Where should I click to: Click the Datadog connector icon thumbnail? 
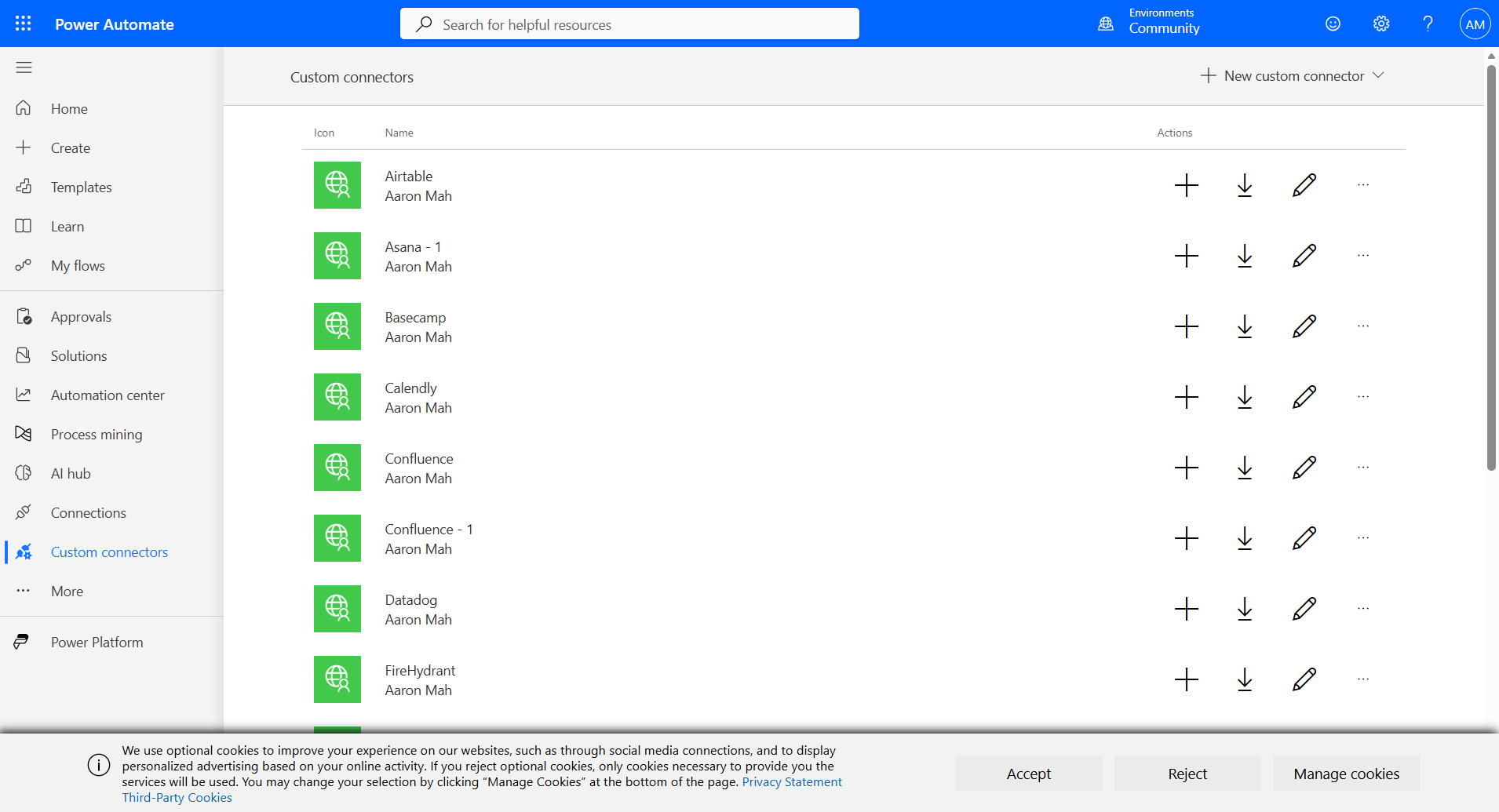click(x=337, y=609)
